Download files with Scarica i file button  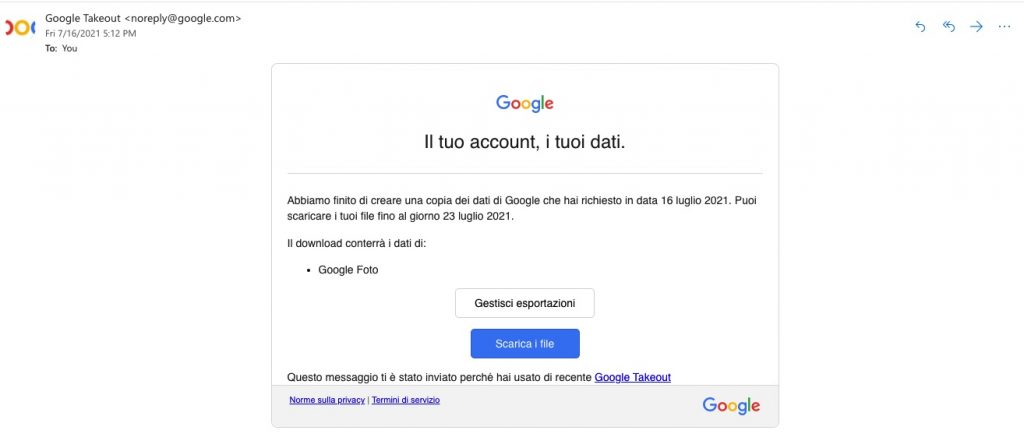[x=525, y=343]
